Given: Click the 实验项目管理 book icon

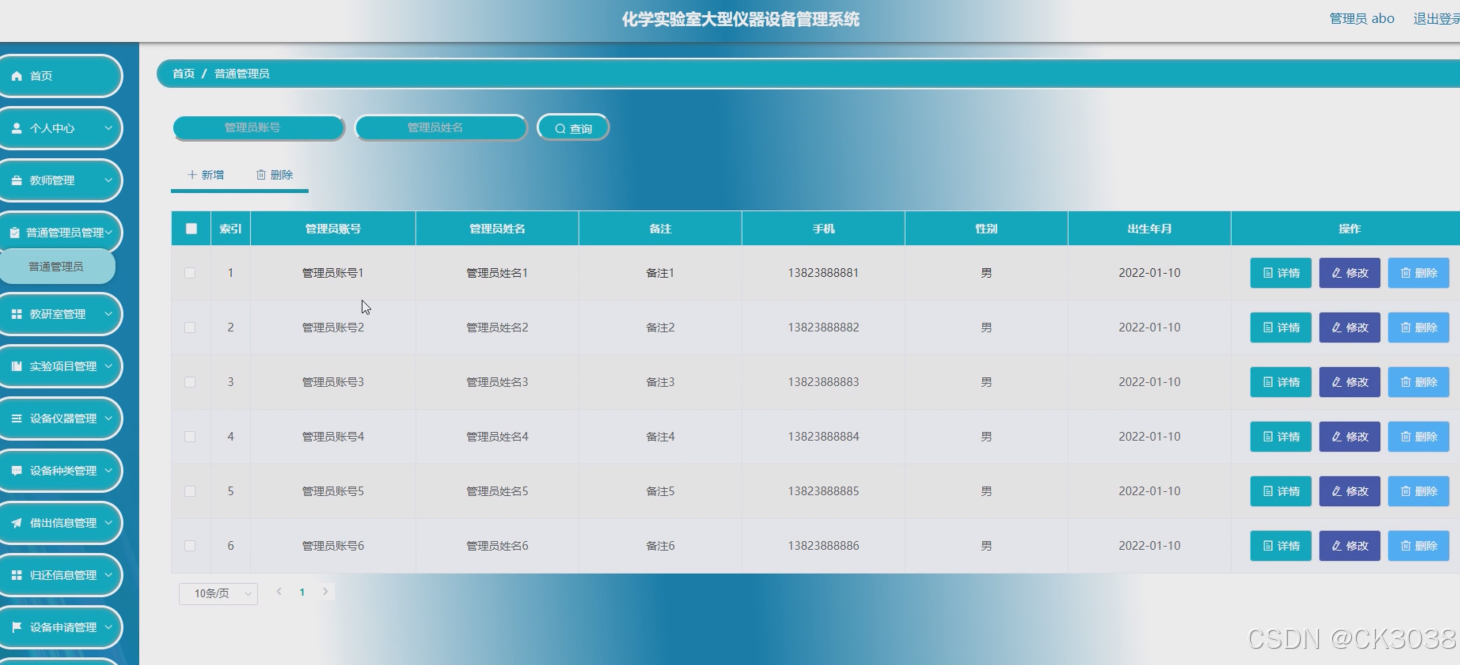Looking at the screenshot, I should click(16, 366).
